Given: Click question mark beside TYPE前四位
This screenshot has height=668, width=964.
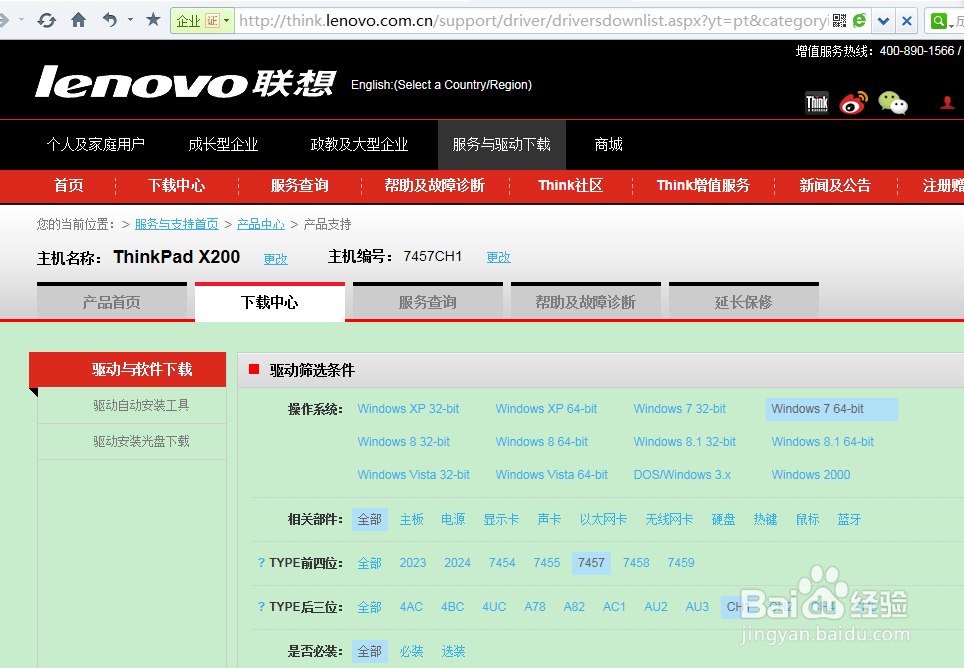Looking at the screenshot, I should [261, 562].
